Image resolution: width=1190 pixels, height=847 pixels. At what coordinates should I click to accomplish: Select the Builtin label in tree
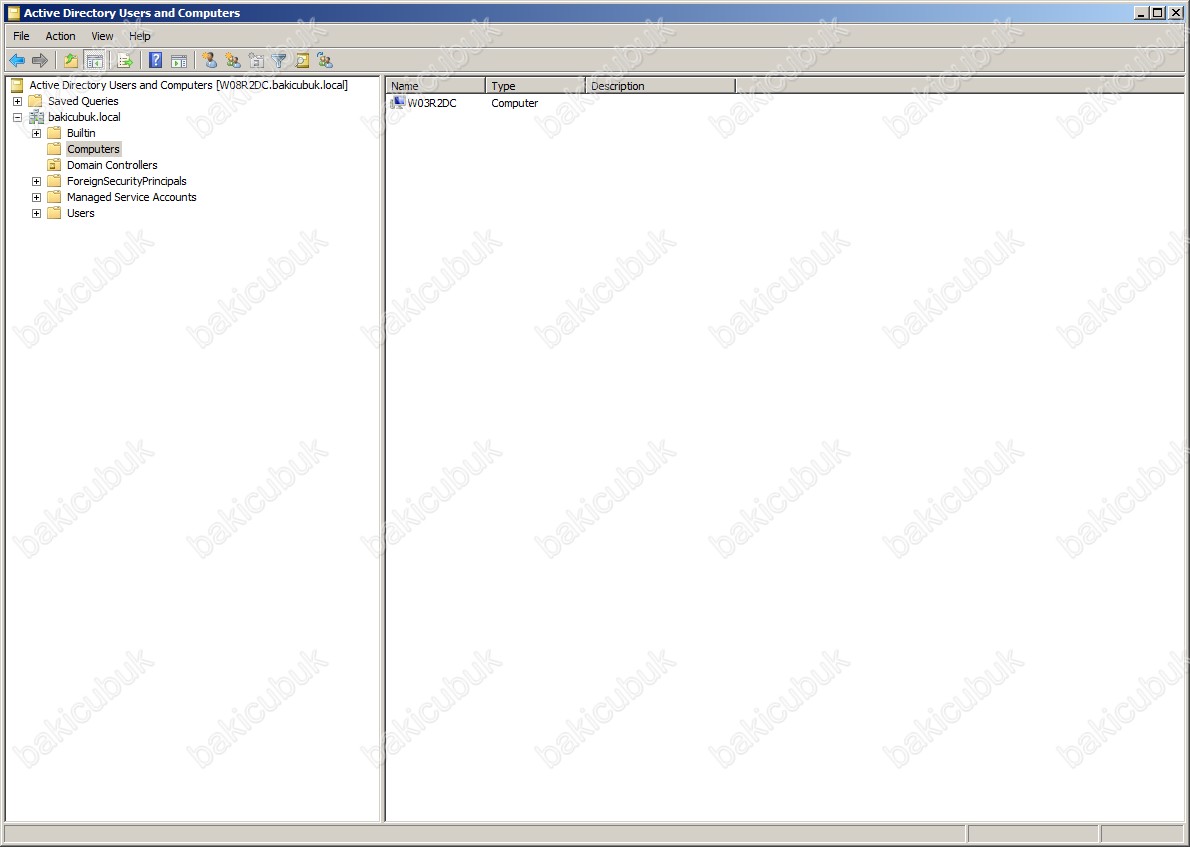point(81,133)
